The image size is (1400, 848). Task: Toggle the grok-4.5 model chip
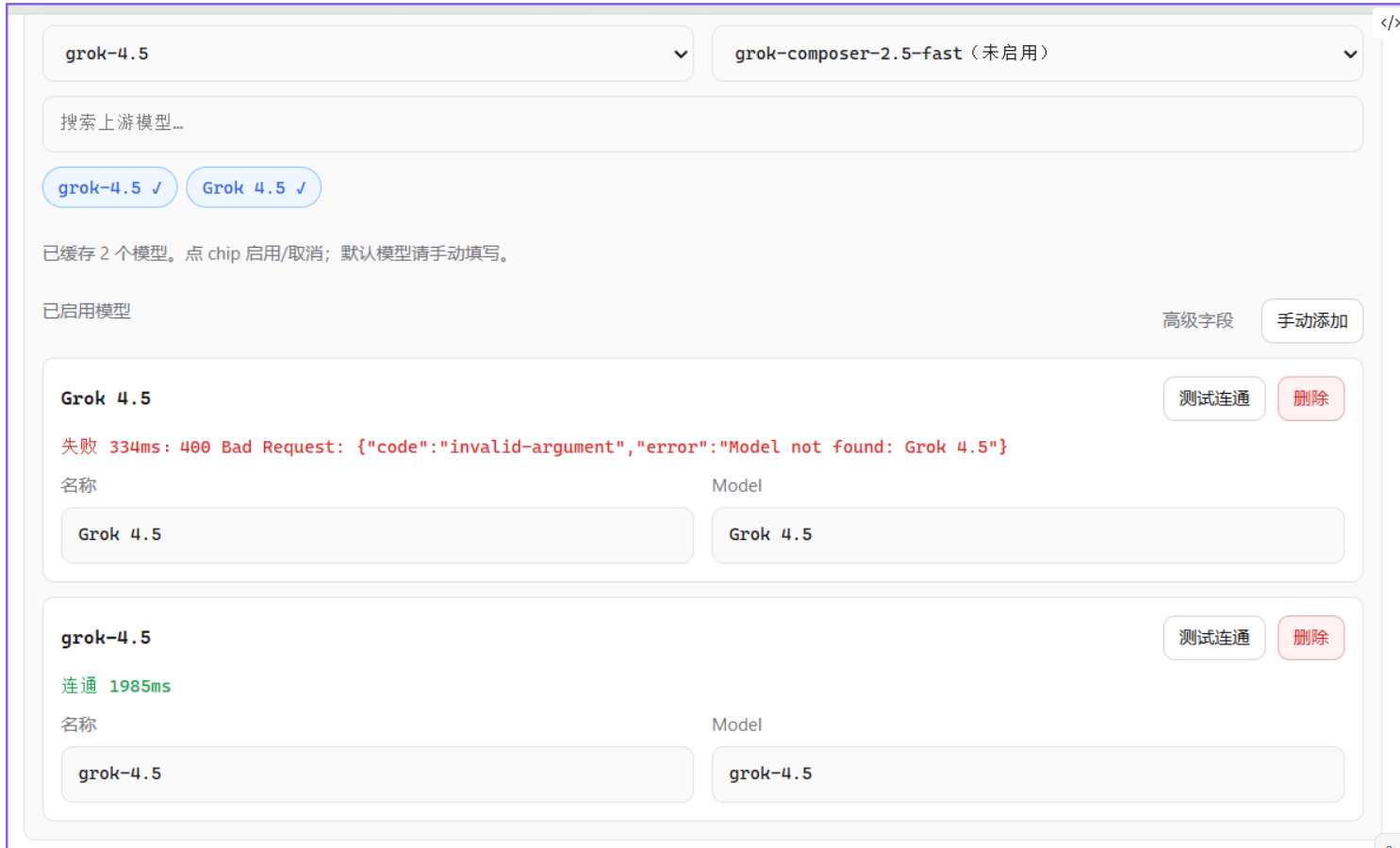click(109, 188)
